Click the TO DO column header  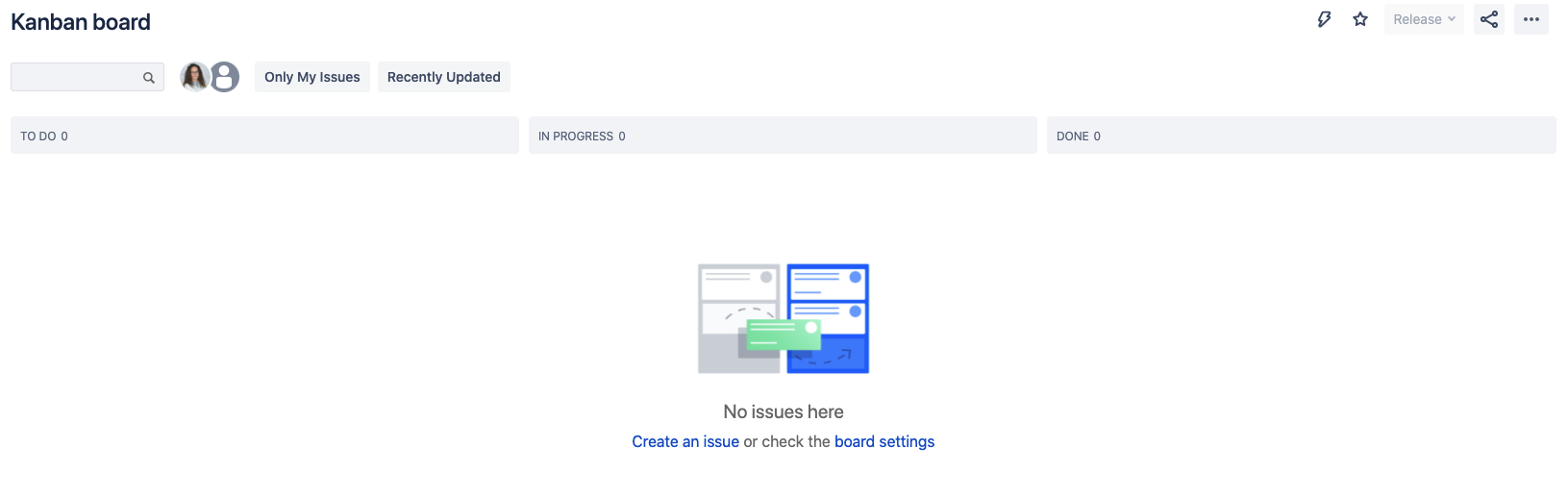264,136
